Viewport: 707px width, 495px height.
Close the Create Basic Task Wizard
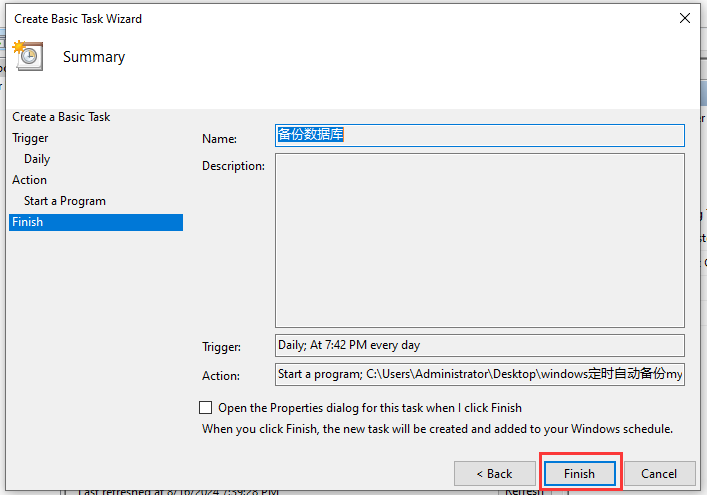click(x=684, y=18)
